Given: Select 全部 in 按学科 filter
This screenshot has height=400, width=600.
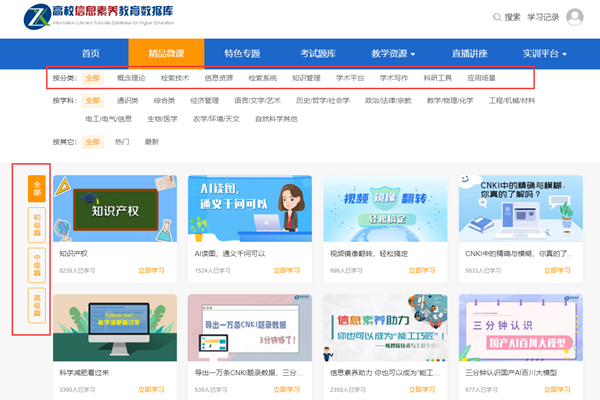Looking at the screenshot, I should coord(93,101).
